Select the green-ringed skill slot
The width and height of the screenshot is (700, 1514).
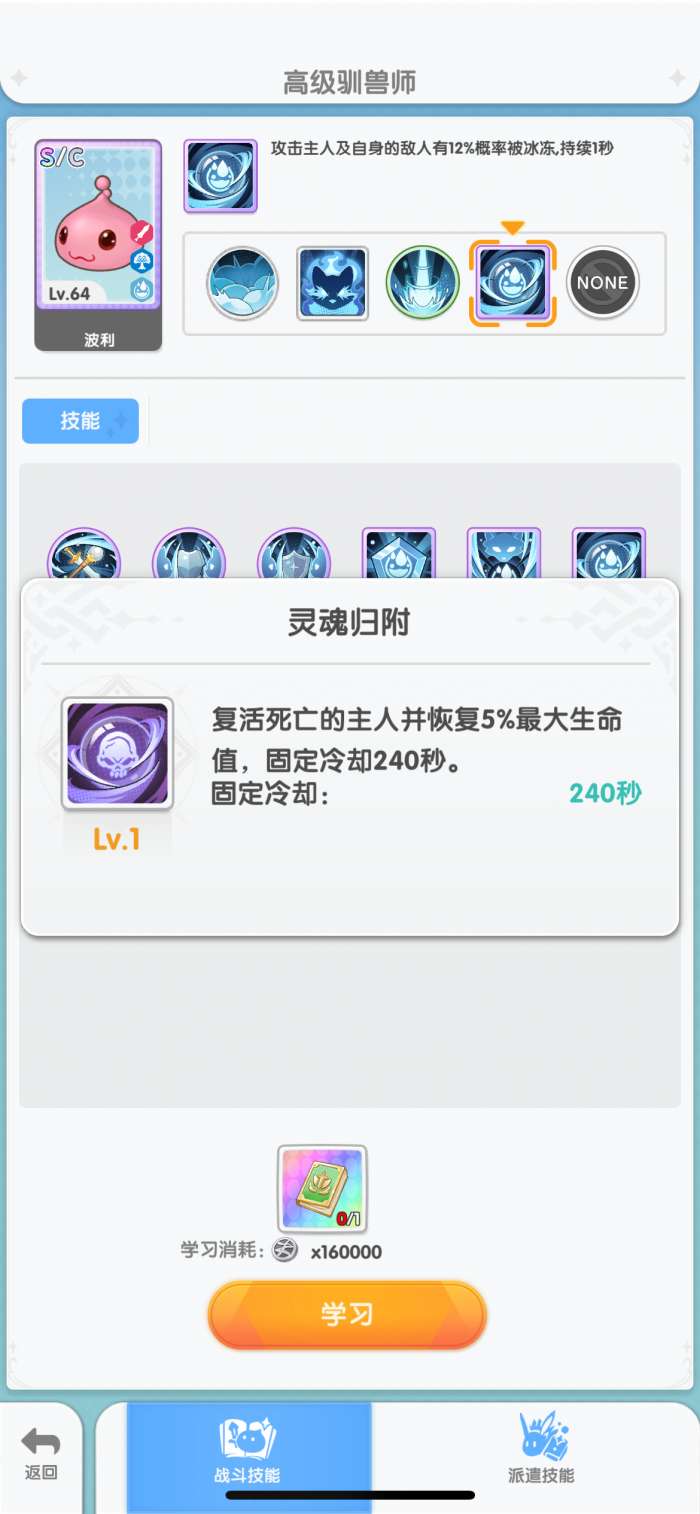[423, 283]
